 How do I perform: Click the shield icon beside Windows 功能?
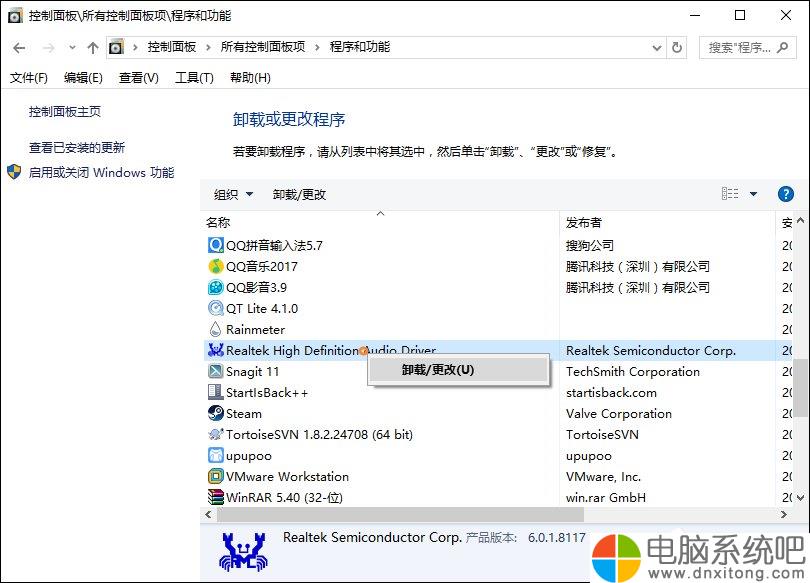(x=14, y=172)
